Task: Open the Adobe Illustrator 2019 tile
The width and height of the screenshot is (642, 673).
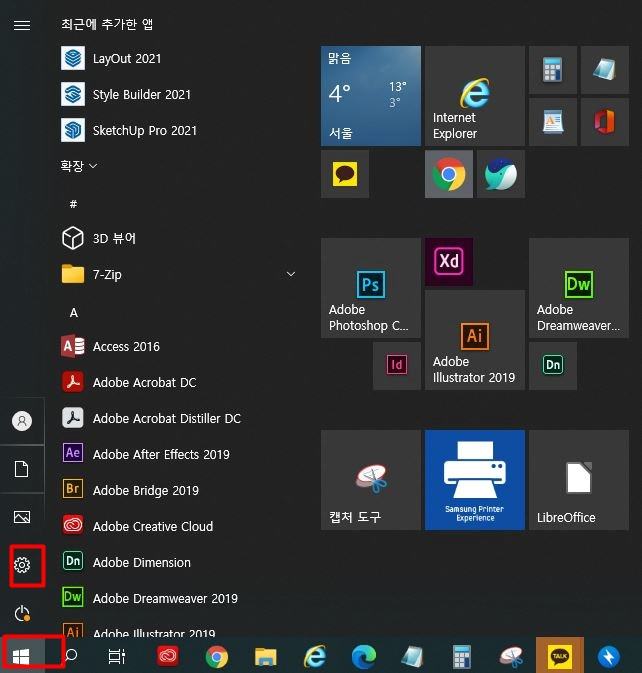Action: coord(475,340)
